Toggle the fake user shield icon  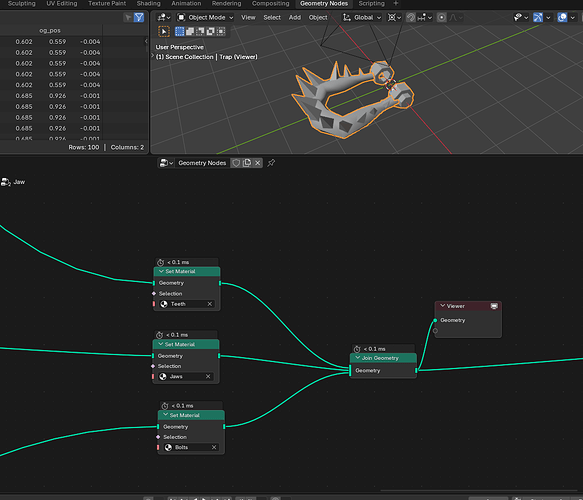[236, 163]
